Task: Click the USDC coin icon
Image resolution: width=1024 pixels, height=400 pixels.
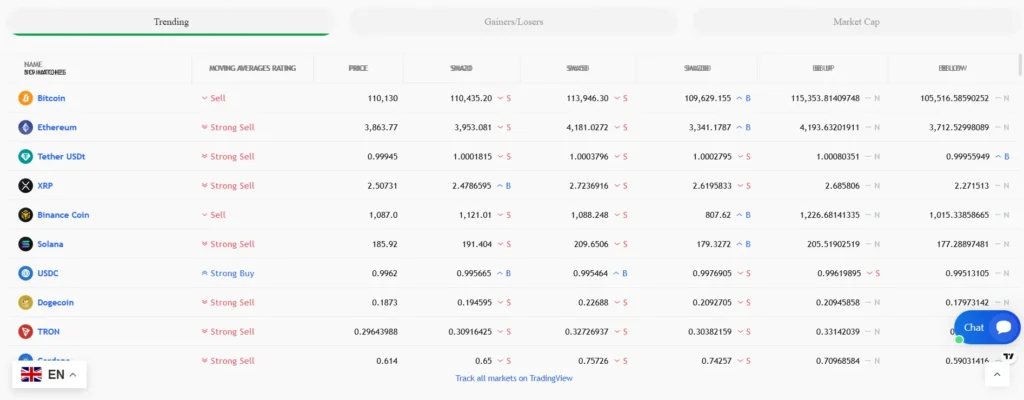Action: (x=26, y=273)
